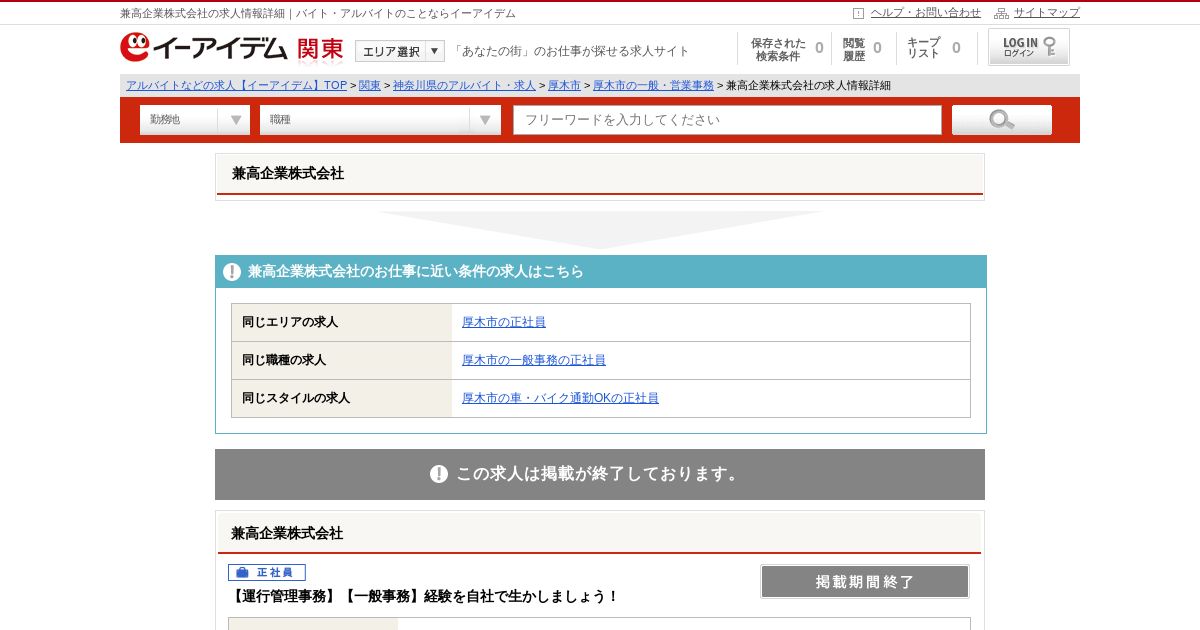Click 神奈川県のアルバイト・求人 breadcrumb
The image size is (1200, 630).
pos(464,86)
